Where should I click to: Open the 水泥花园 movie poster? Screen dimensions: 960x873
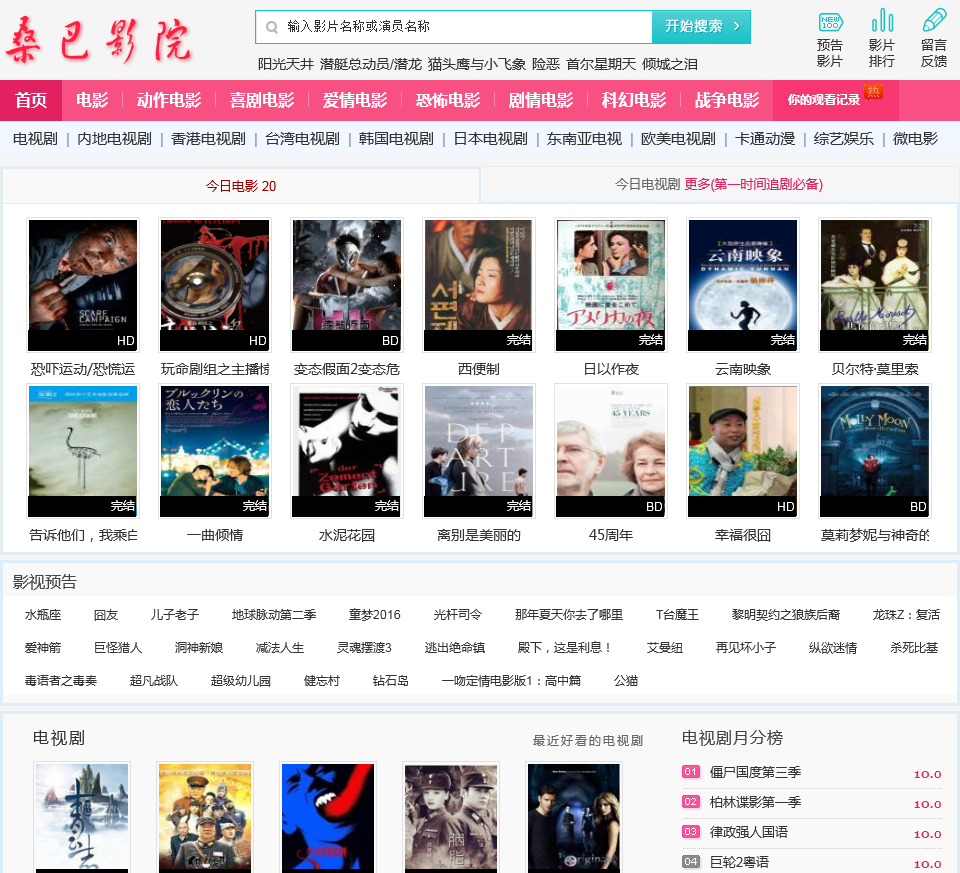click(x=347, y=451)
